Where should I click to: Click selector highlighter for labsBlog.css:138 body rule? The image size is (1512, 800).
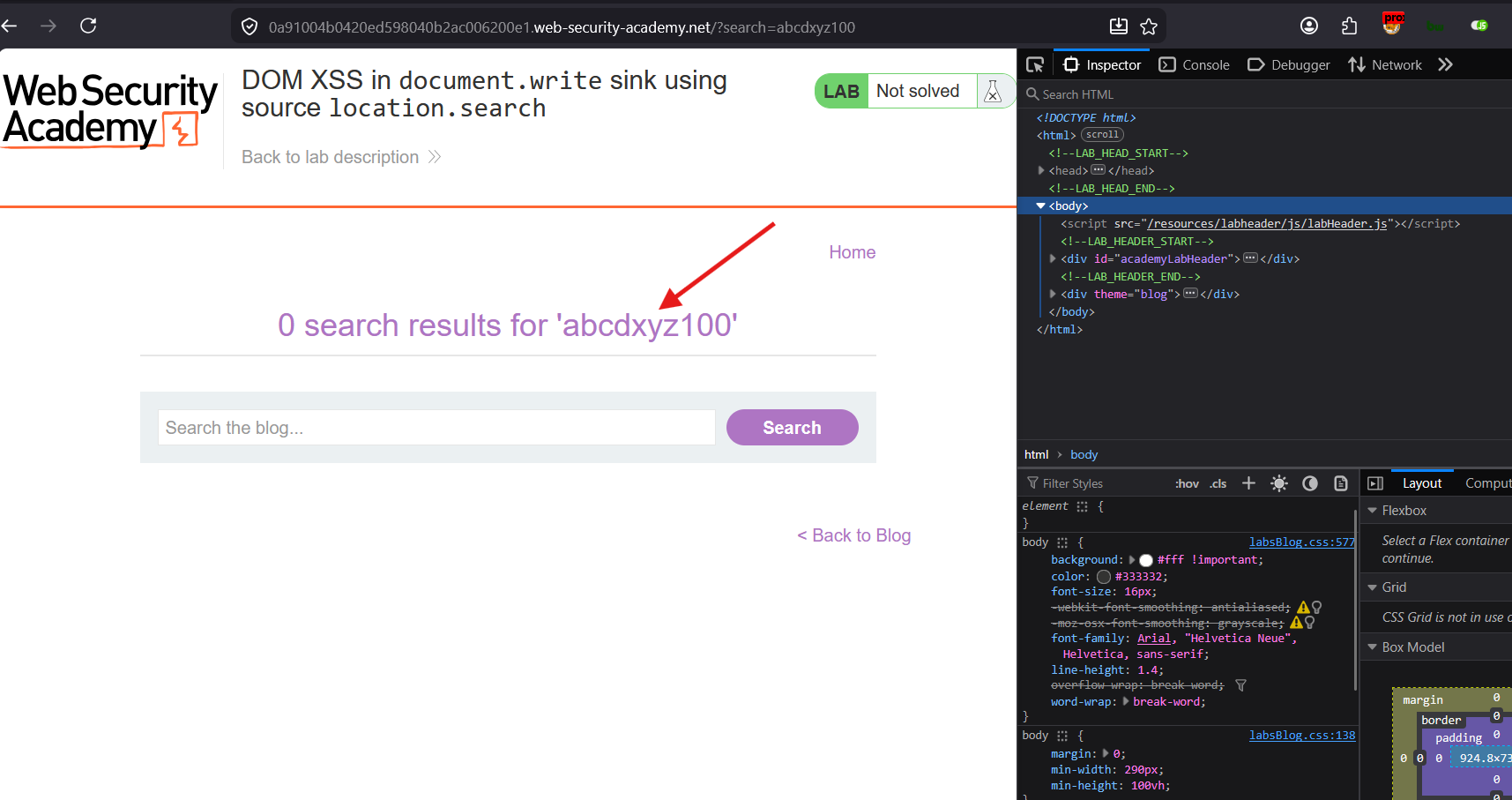tap(1062, 736)
